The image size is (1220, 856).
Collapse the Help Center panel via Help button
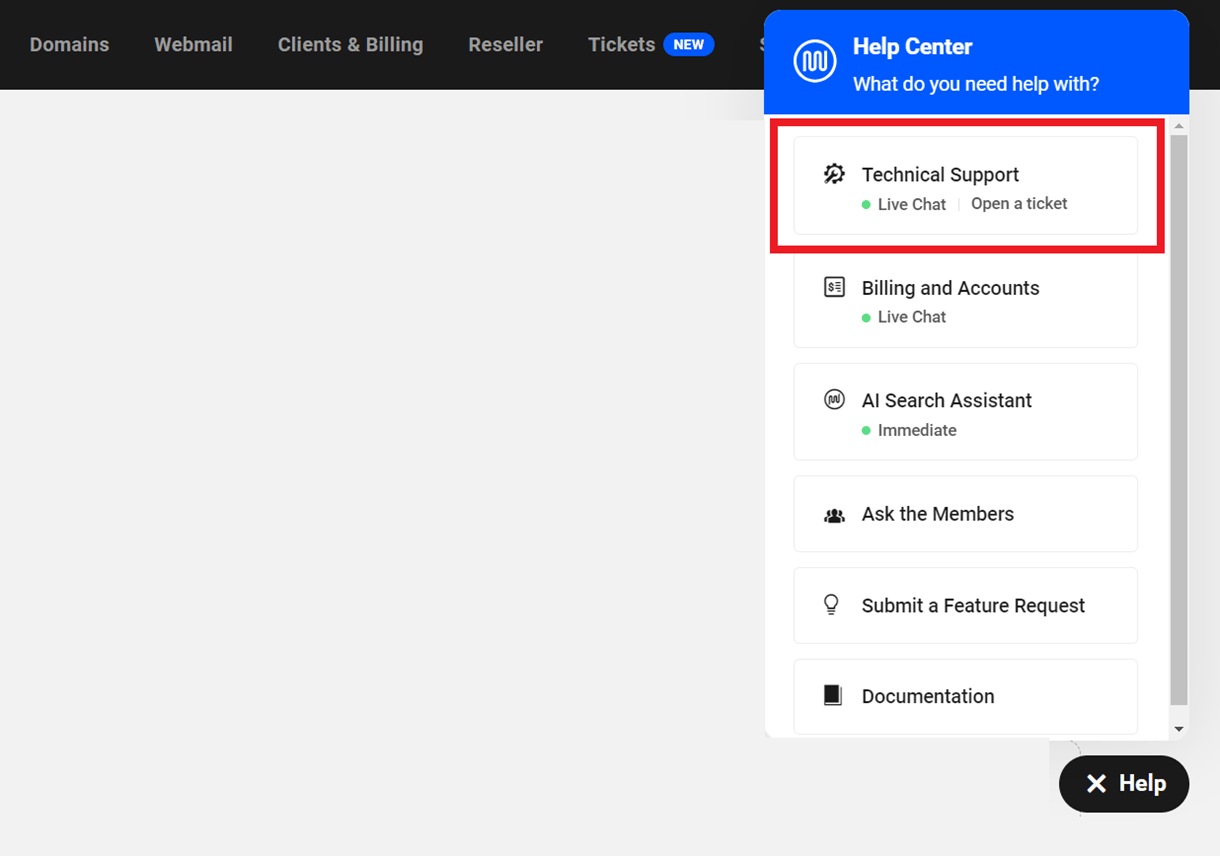coord(1124,784)
